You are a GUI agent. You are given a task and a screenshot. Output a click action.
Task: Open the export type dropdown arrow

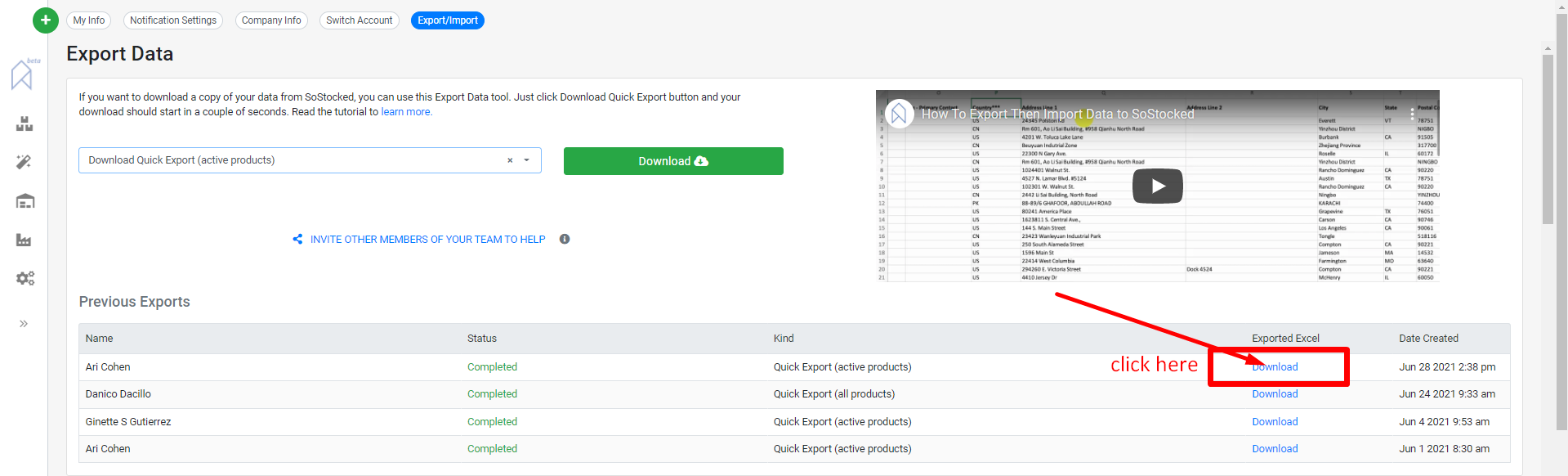(527, 160)
